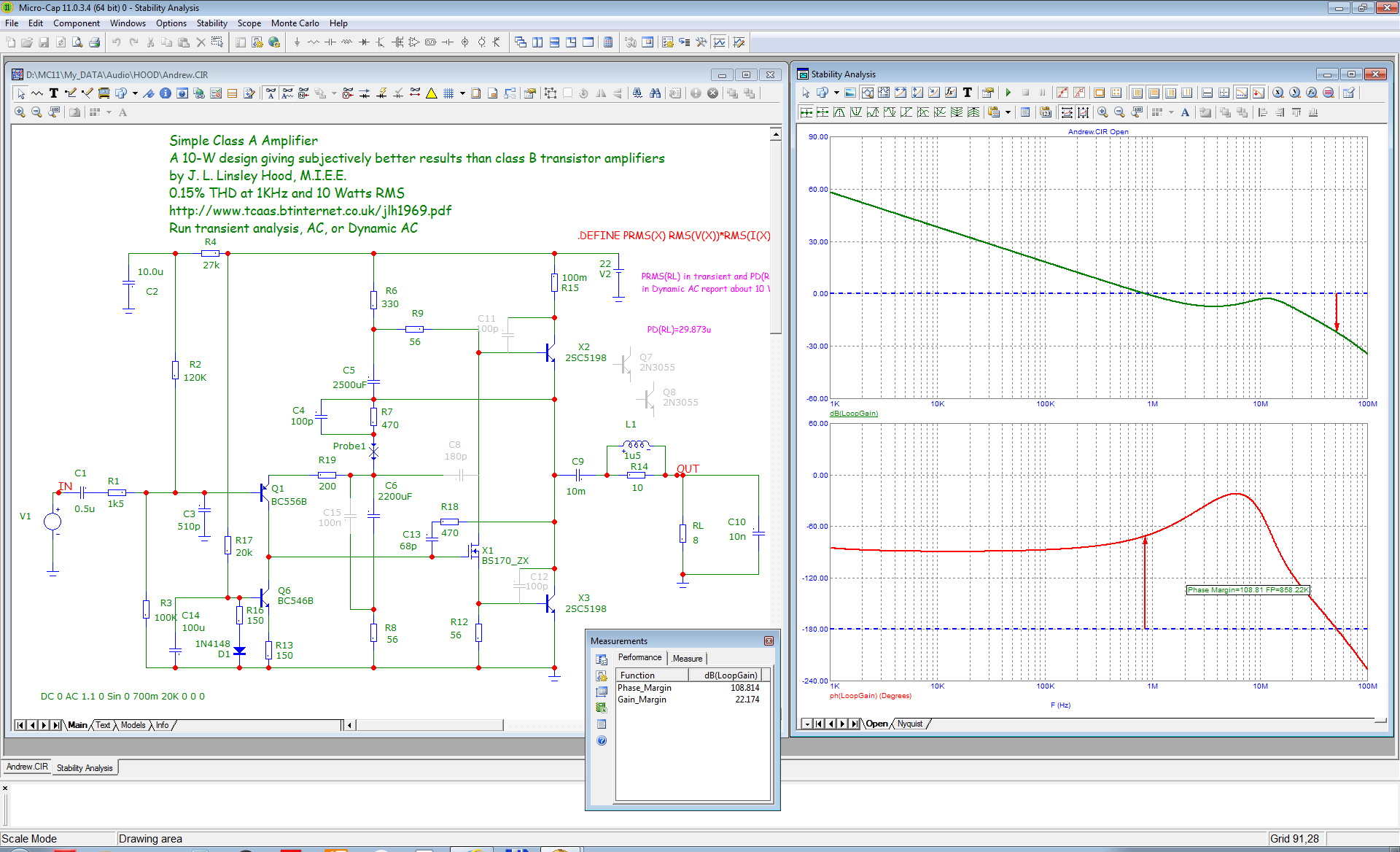Switch to the Nyquist plot tab
The width and height of the screenshot is (1400, 852).
tap(909, 724)
